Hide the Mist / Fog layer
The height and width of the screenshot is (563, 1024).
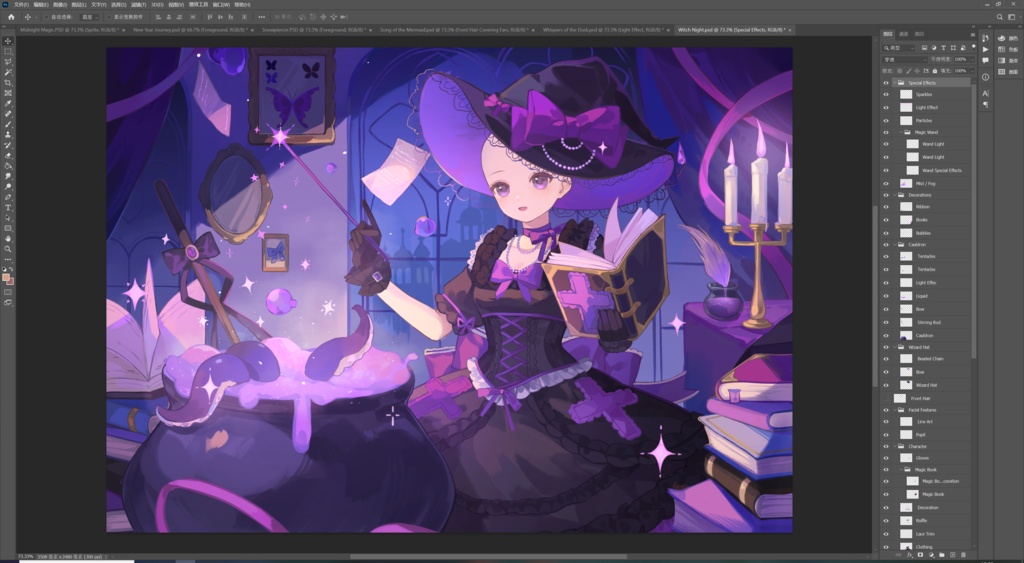[x=886, y=184]
